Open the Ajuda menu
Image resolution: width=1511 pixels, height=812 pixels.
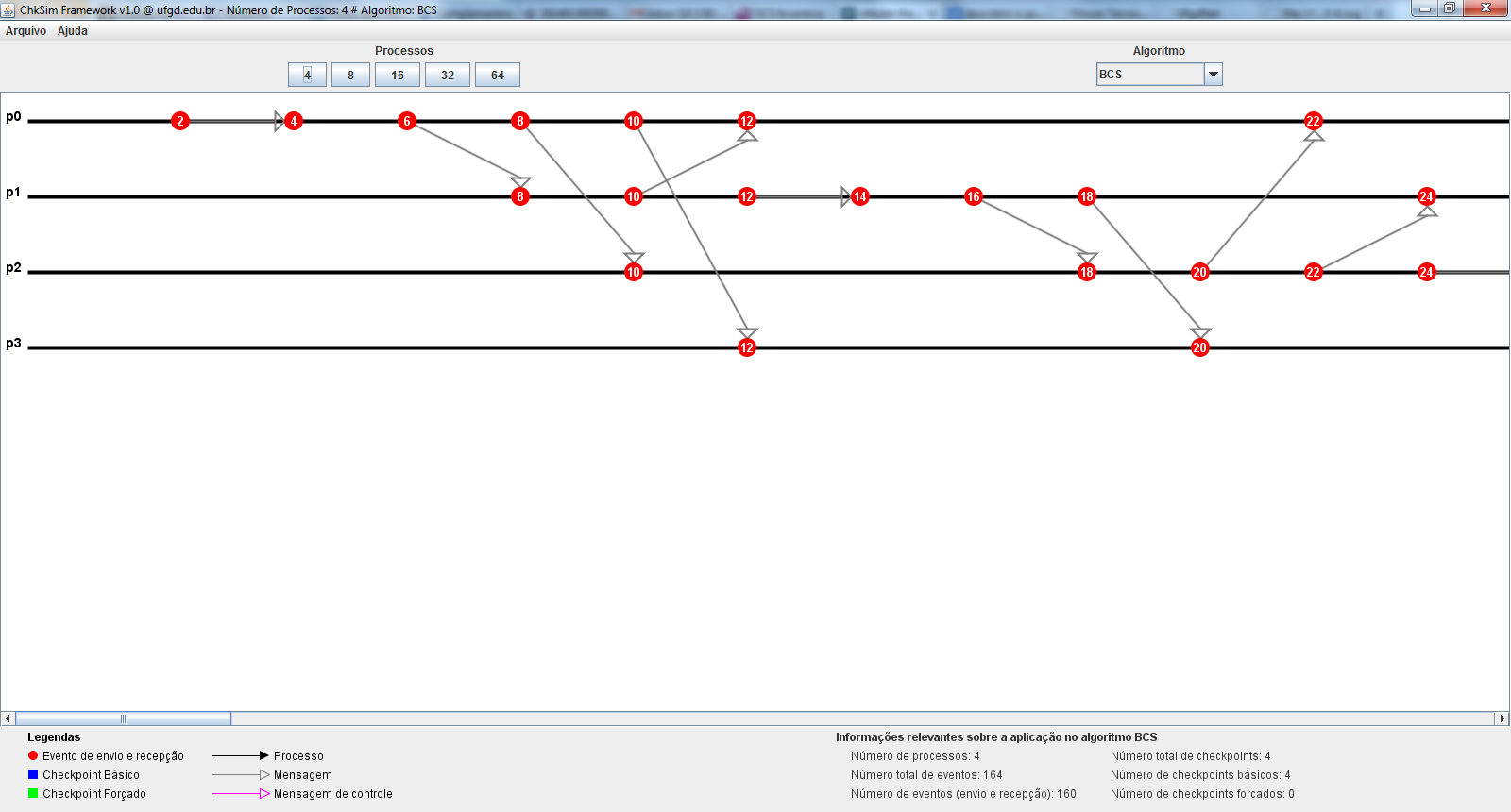pyautogui.click(x=73, y=31)
